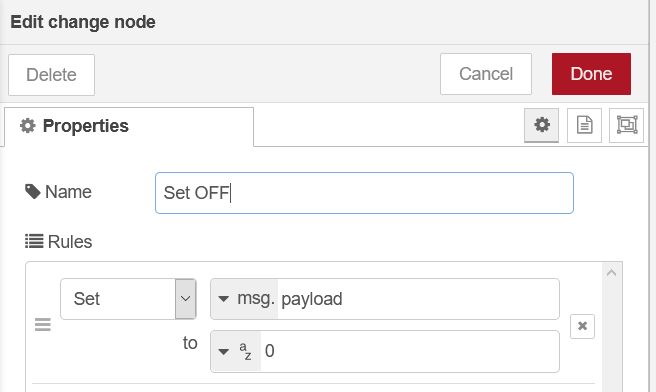The width and height of the screenshot is (656, 392).
Task: Open the Set action dropdown
Action: pyautogui.click(x=128, y=299)
